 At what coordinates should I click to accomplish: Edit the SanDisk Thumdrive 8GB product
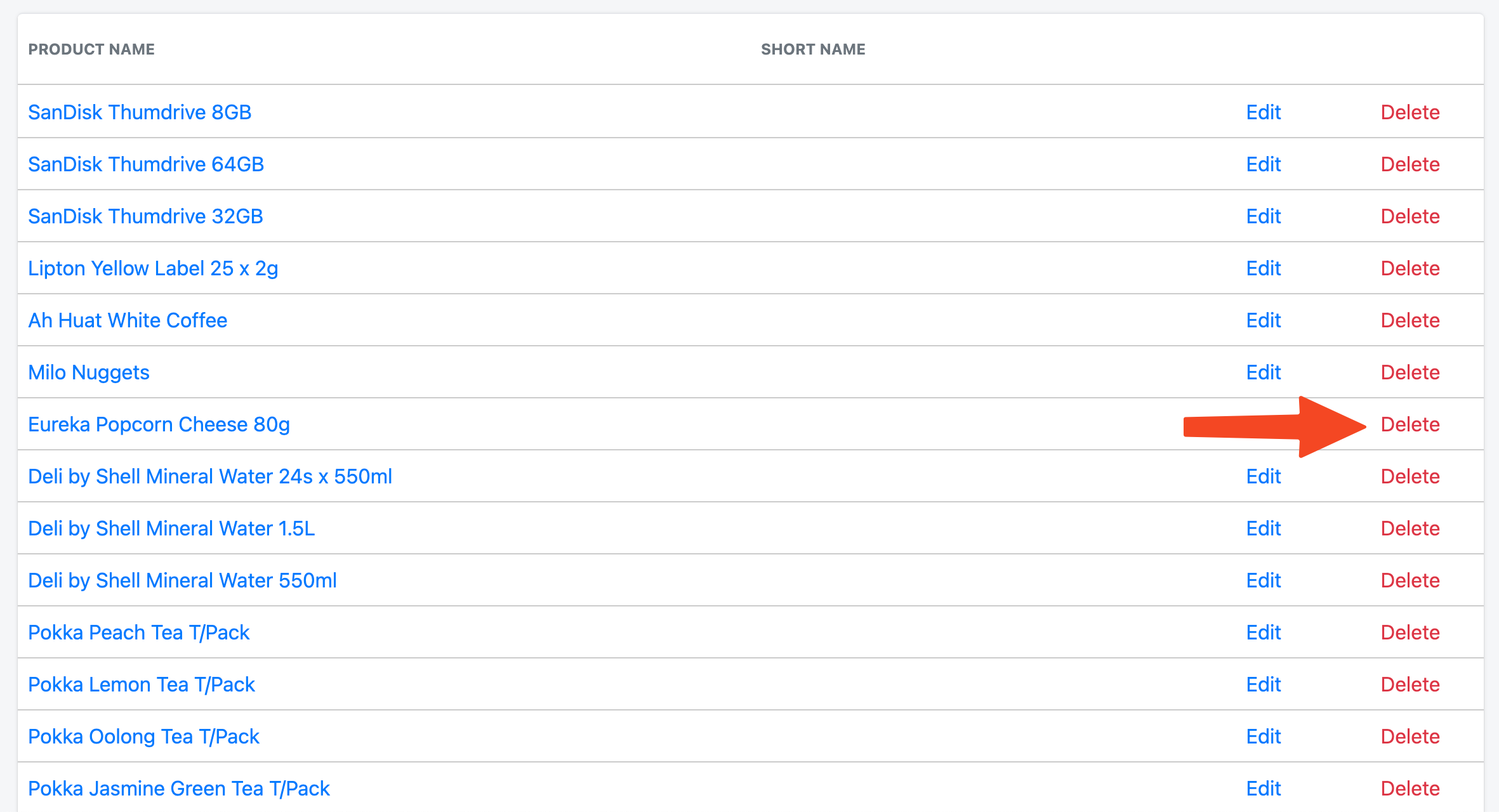[1263, 112]
